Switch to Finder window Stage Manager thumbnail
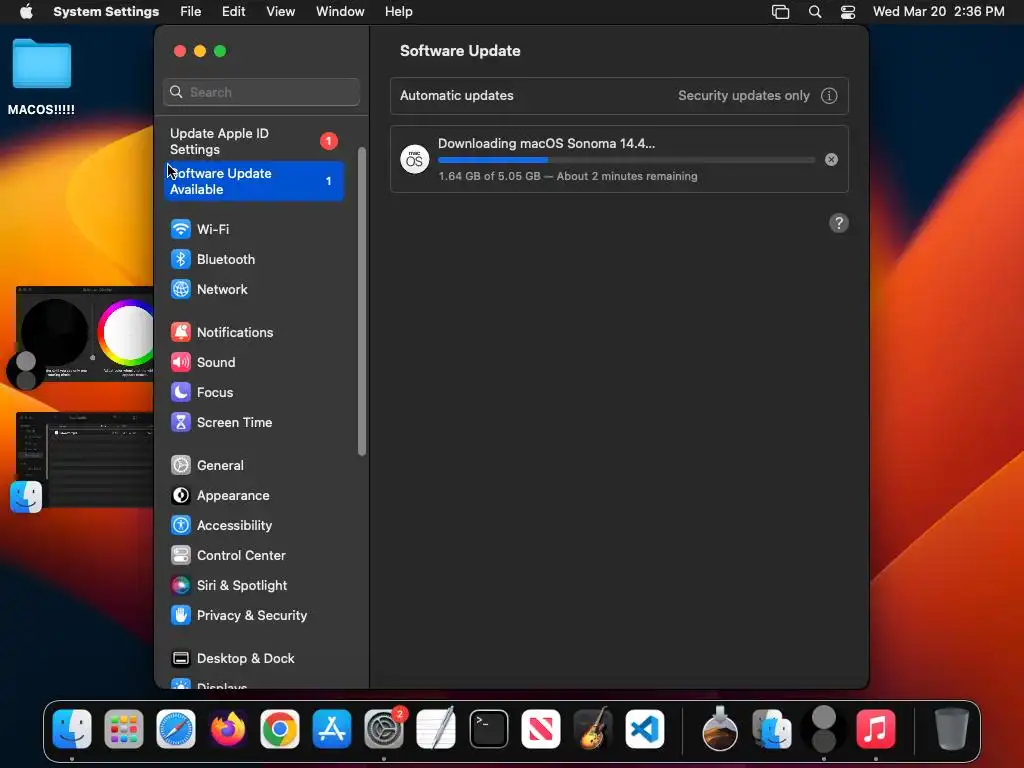The height and width of the screenshot is (768, 1024). [x=85, y=460]
